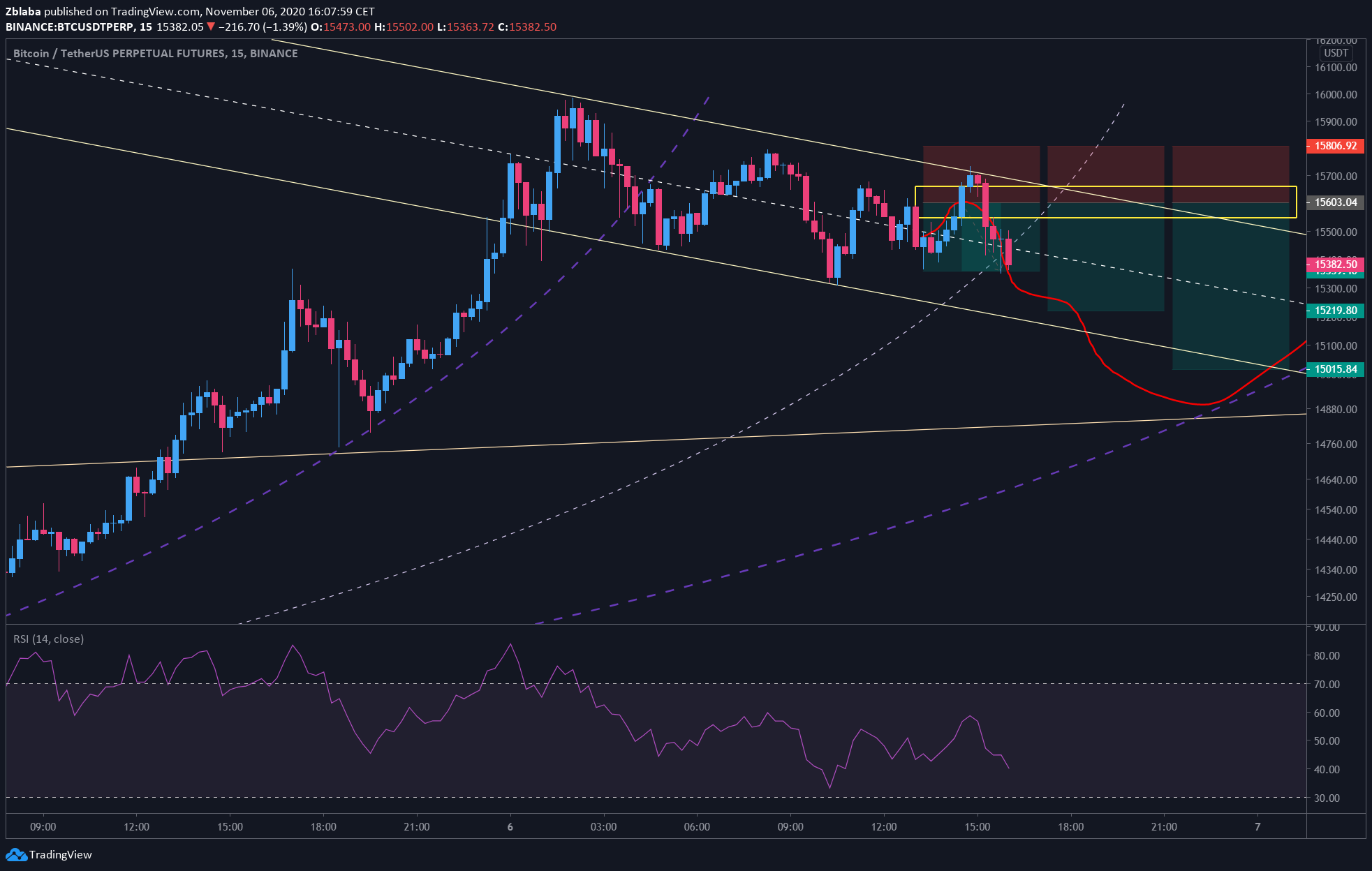Click the 09:00 time label at left
1372x871 pixels.
[x=43, y=826]
